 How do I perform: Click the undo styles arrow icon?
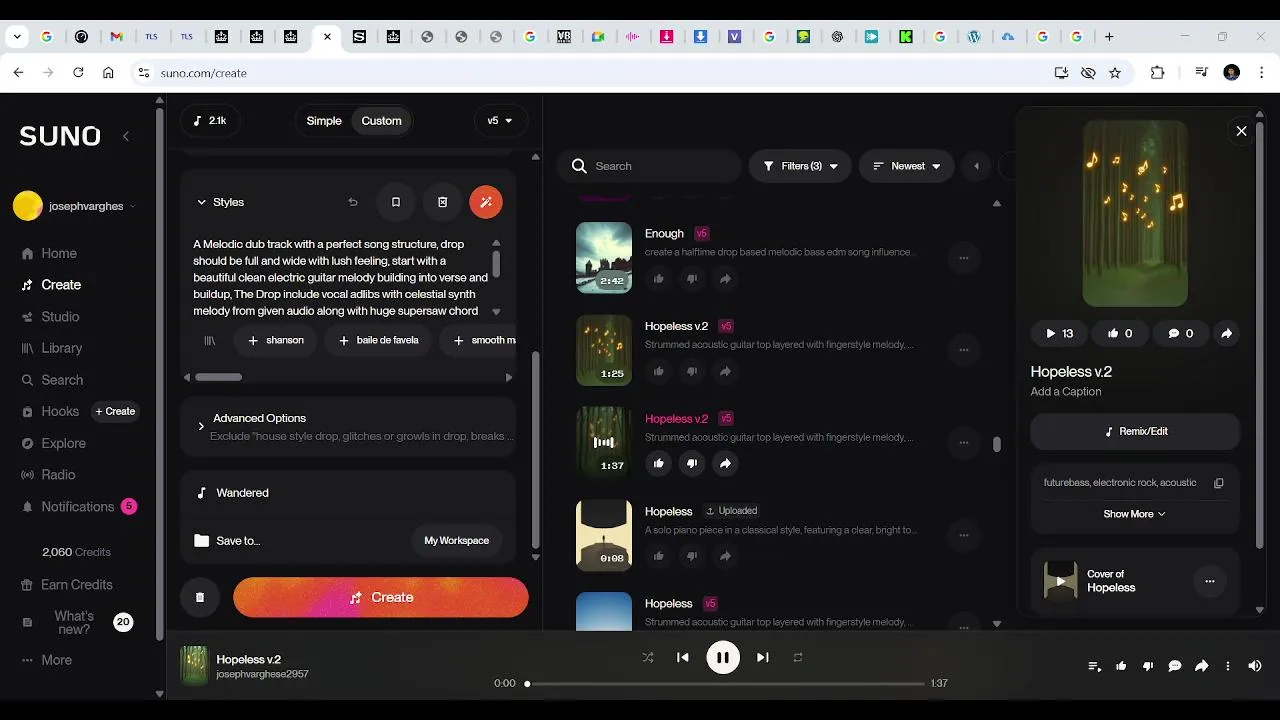click(352, 202)
